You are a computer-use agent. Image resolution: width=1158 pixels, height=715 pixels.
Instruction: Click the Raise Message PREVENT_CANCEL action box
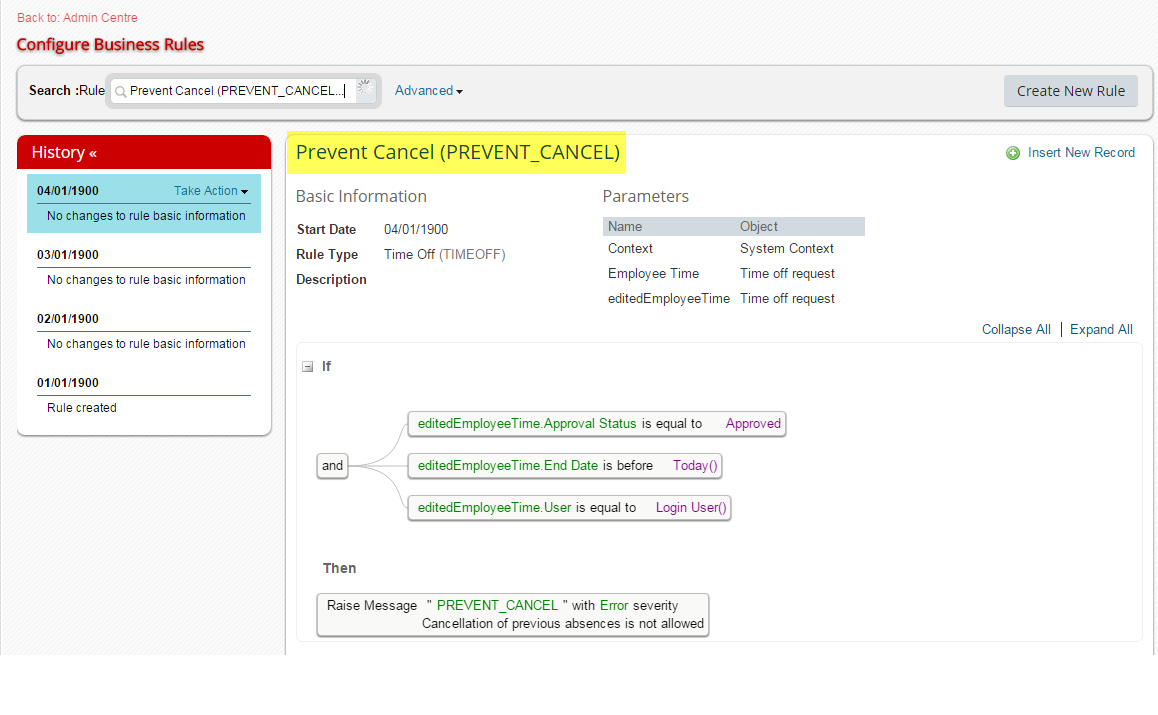point(513,615)
